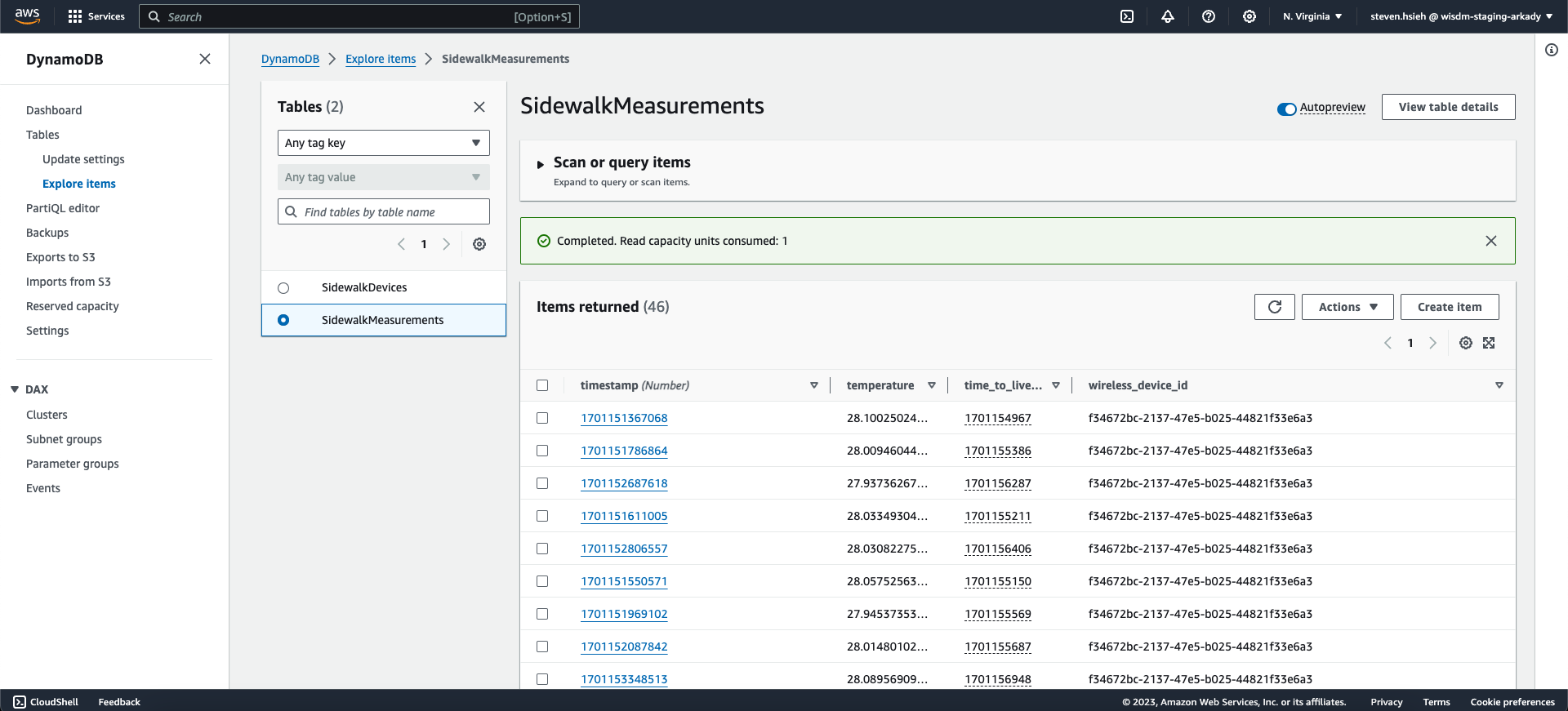
Task: Open Cookie preferences in the footer
Action: coord(1512,702)
